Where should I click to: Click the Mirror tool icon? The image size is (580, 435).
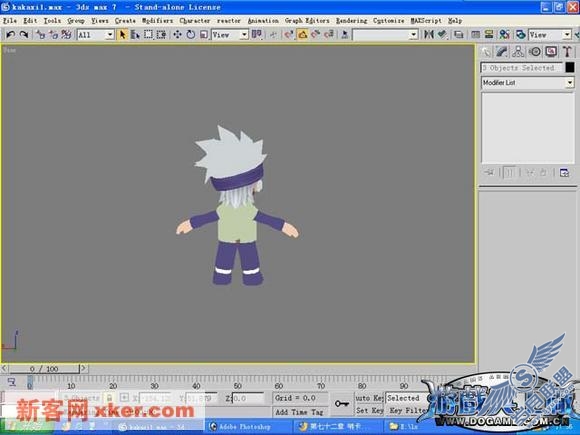[x=429, y=34]
